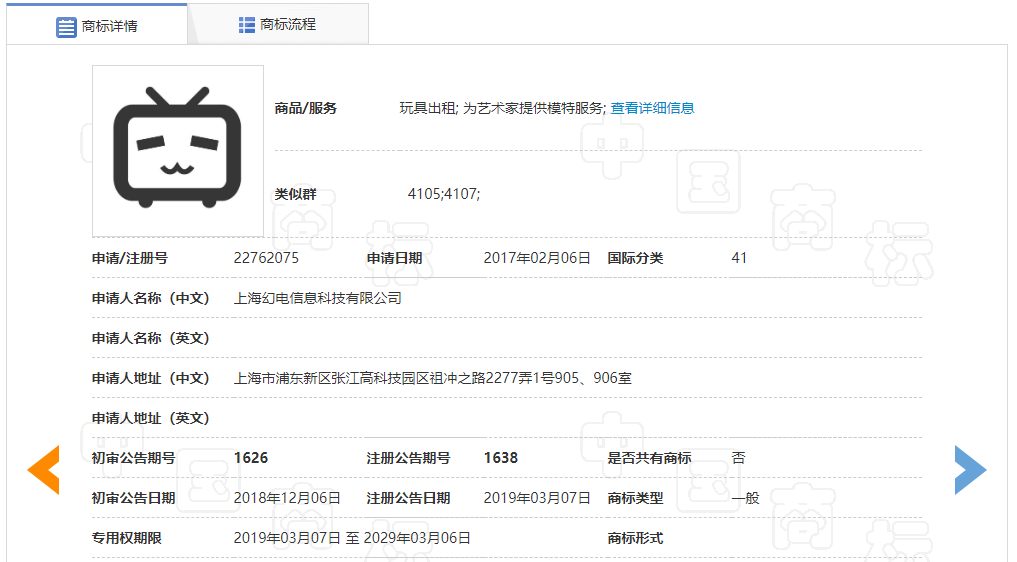Click the 注册公告日期 label
1017x562 pixels.
(x=409, y=498)
